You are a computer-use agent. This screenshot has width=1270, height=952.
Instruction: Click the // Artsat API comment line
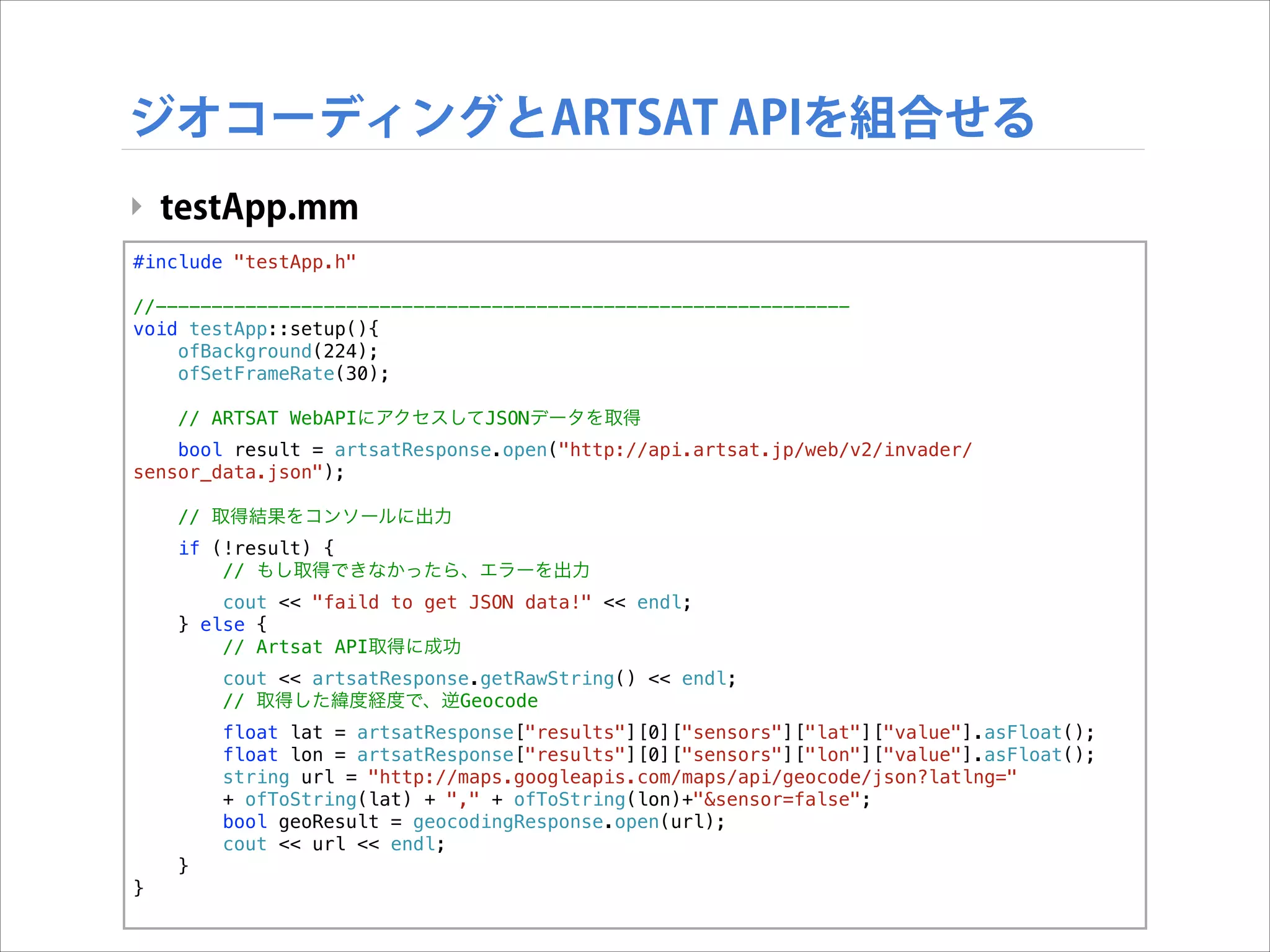pyautogui.click(x=342, y=646)
